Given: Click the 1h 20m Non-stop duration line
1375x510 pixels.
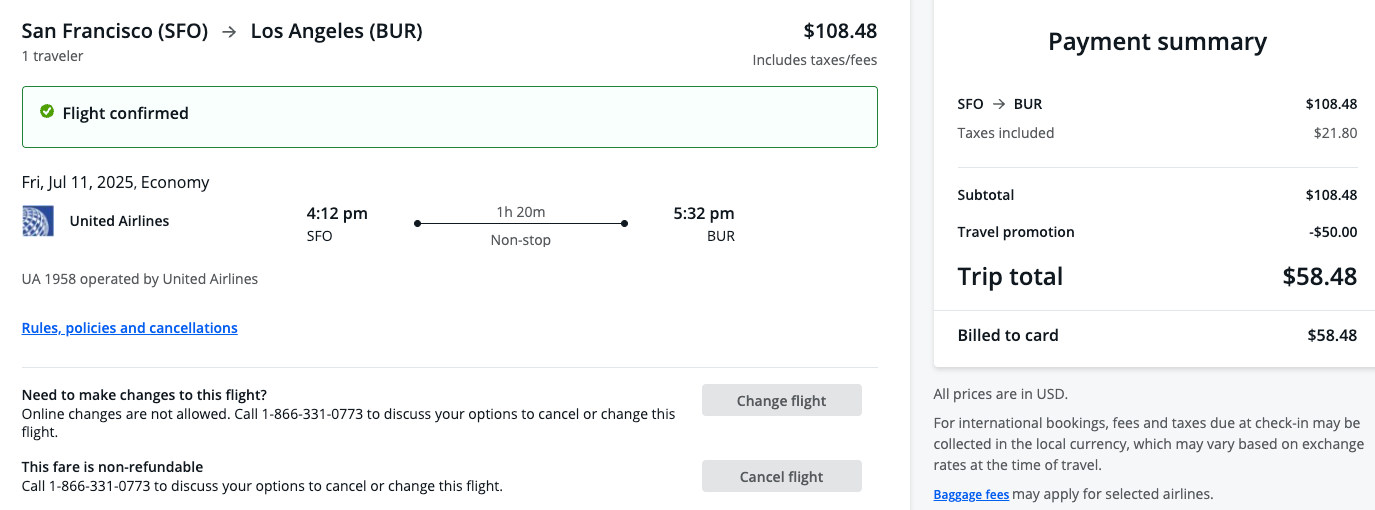Looking at the screenshot, I should point(521,224).
